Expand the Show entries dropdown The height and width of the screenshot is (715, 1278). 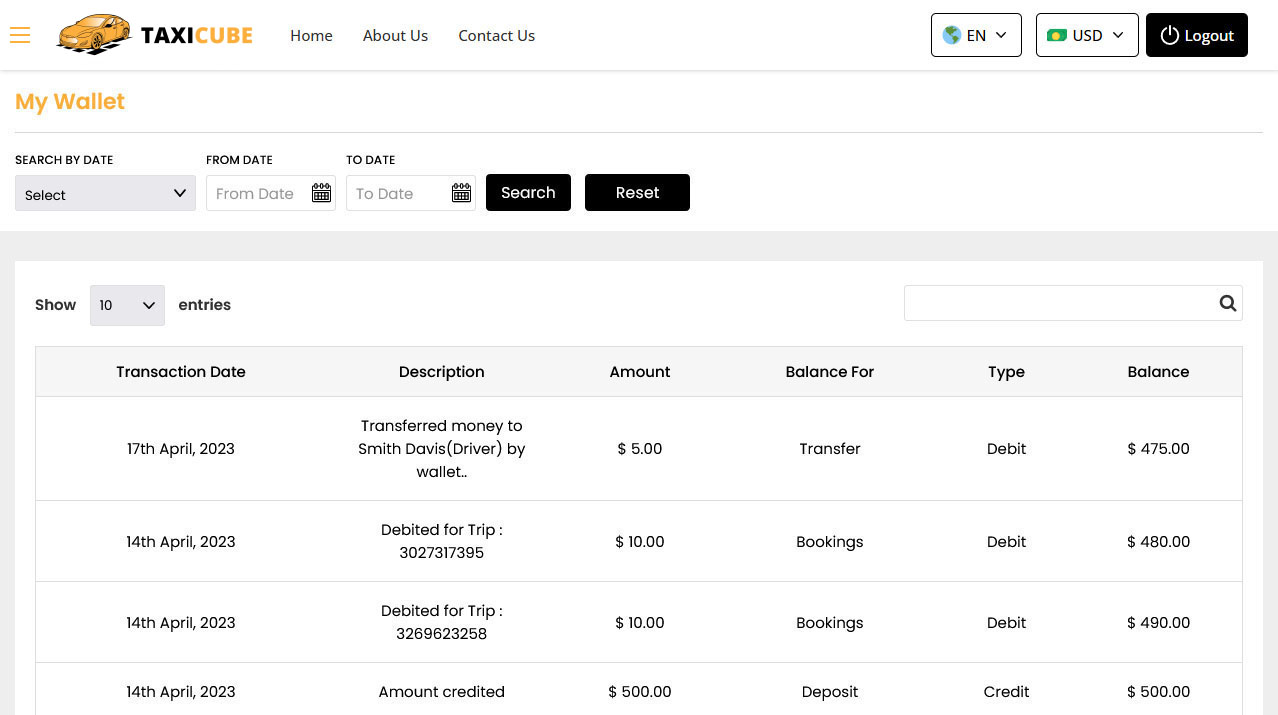(x=127, y=305)
